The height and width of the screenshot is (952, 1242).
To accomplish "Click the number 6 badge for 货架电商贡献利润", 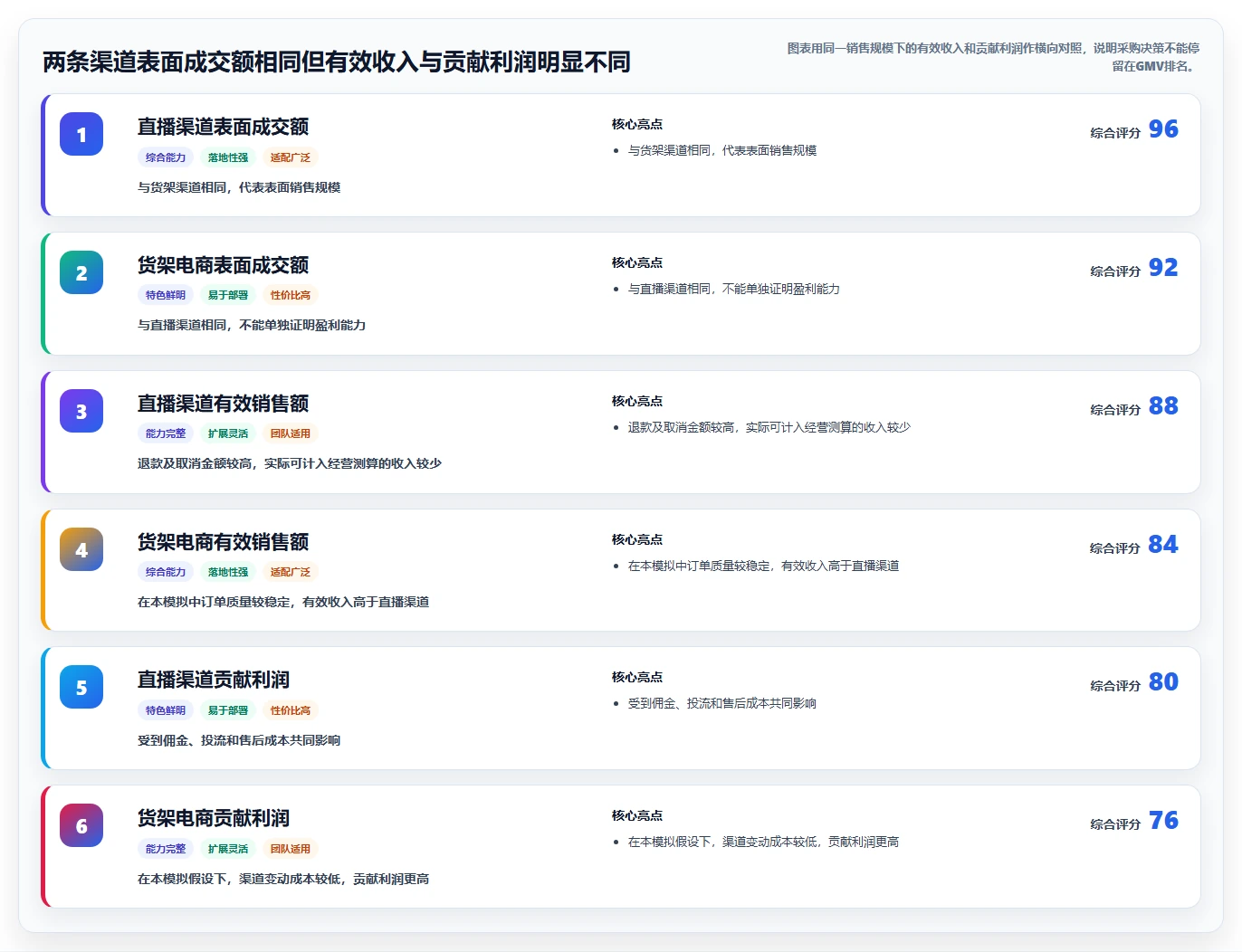I will (81, 825).
